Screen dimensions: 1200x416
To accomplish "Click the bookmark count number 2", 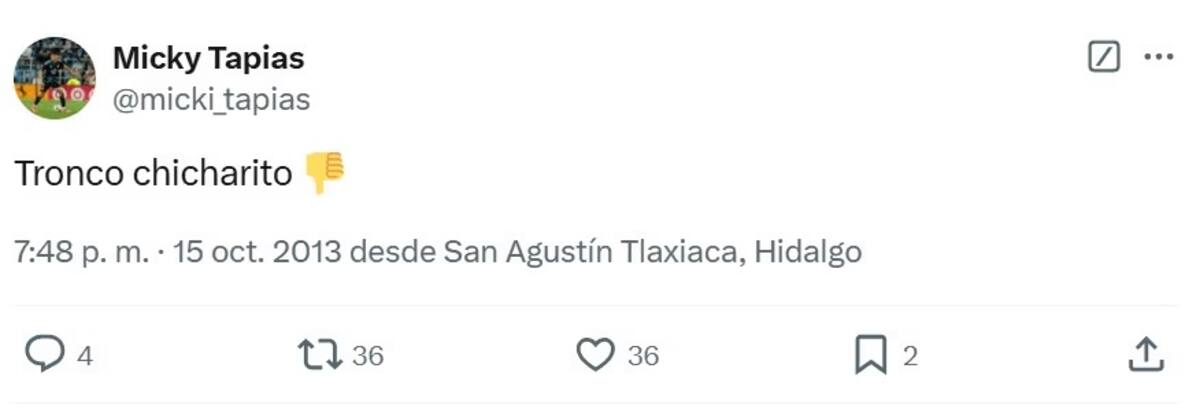I will coord(910,356).
